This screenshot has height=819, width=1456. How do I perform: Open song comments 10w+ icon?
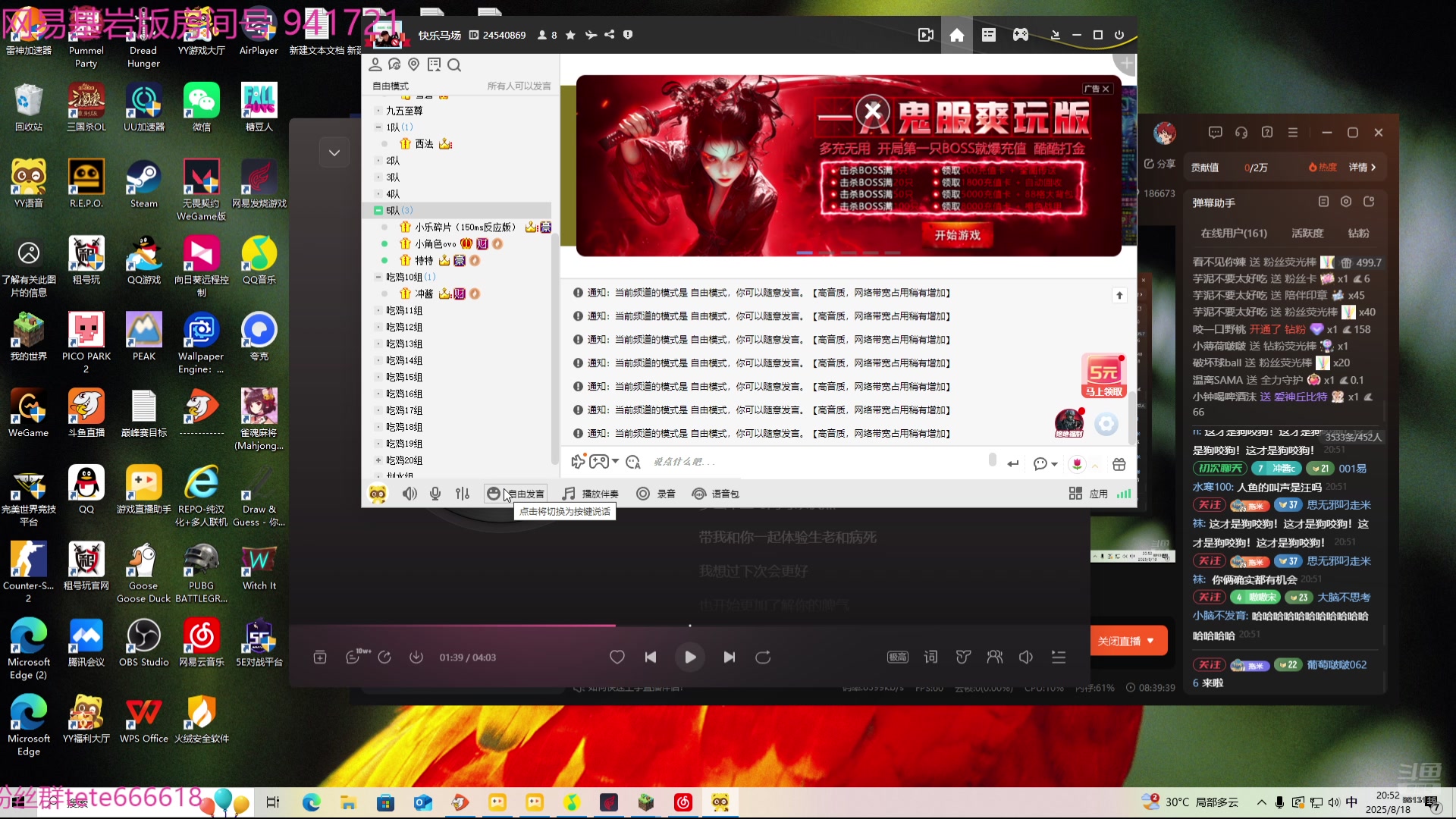click(x=356, y=657)
